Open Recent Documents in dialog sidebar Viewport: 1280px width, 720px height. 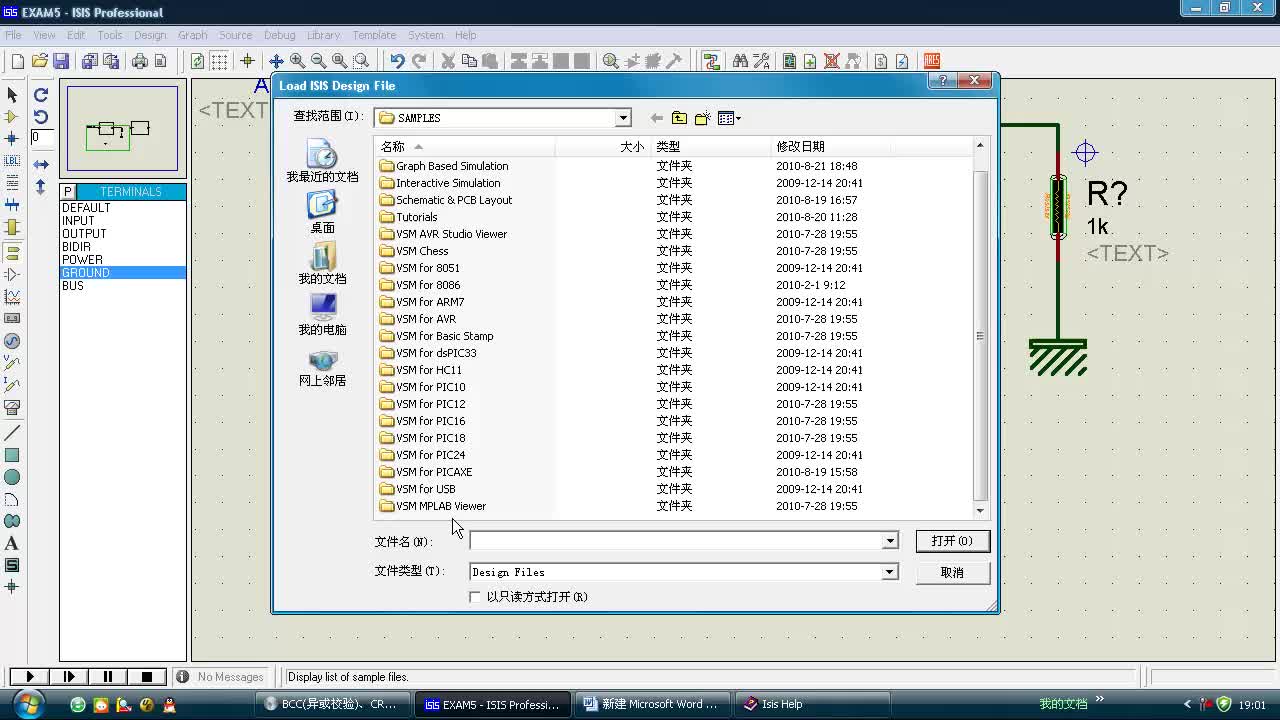(322, 161)
